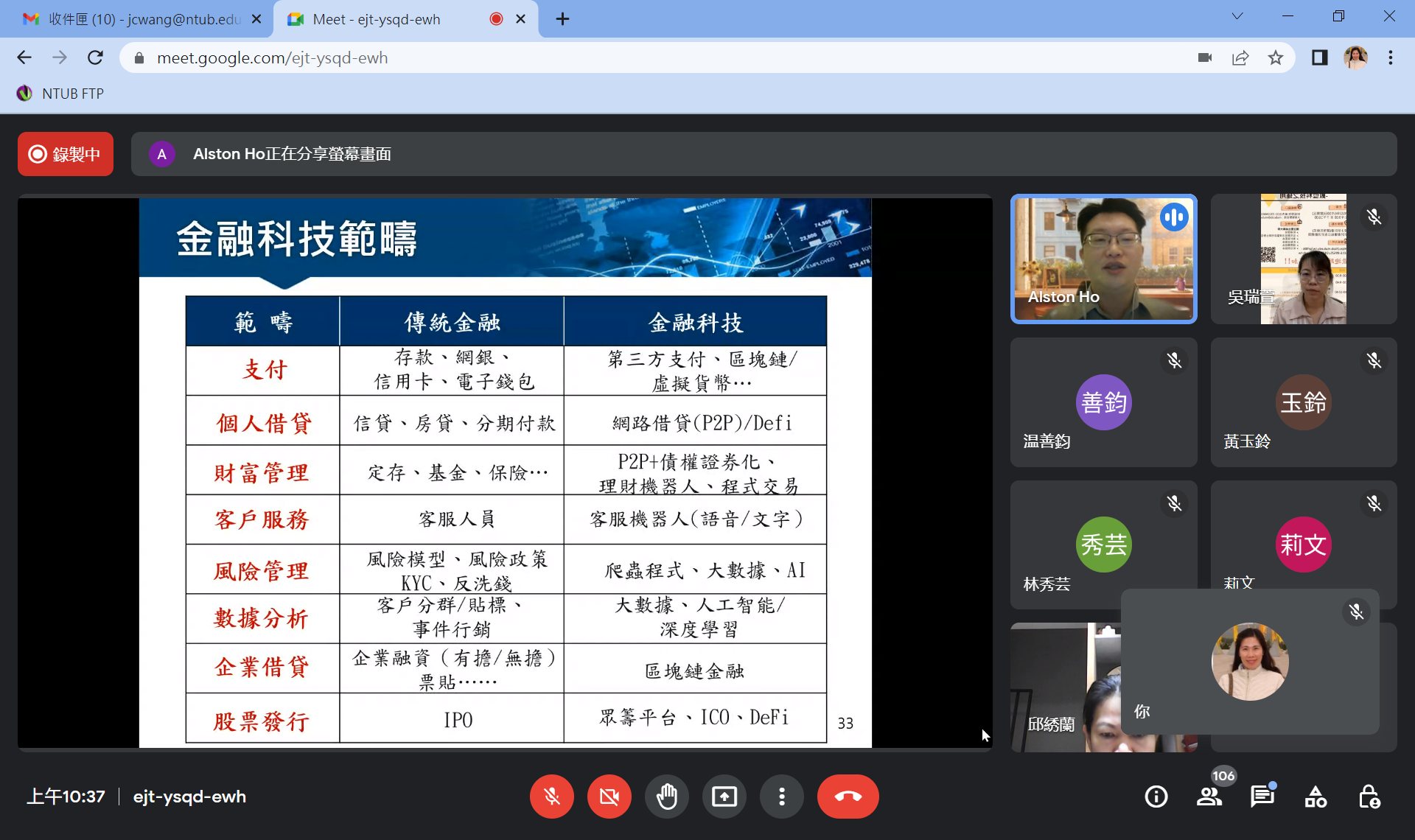The image size is (1415, 840).
Task: Click the 善鈞 participant avatar
Action: pyautogui.click(x=1103, y=402)
